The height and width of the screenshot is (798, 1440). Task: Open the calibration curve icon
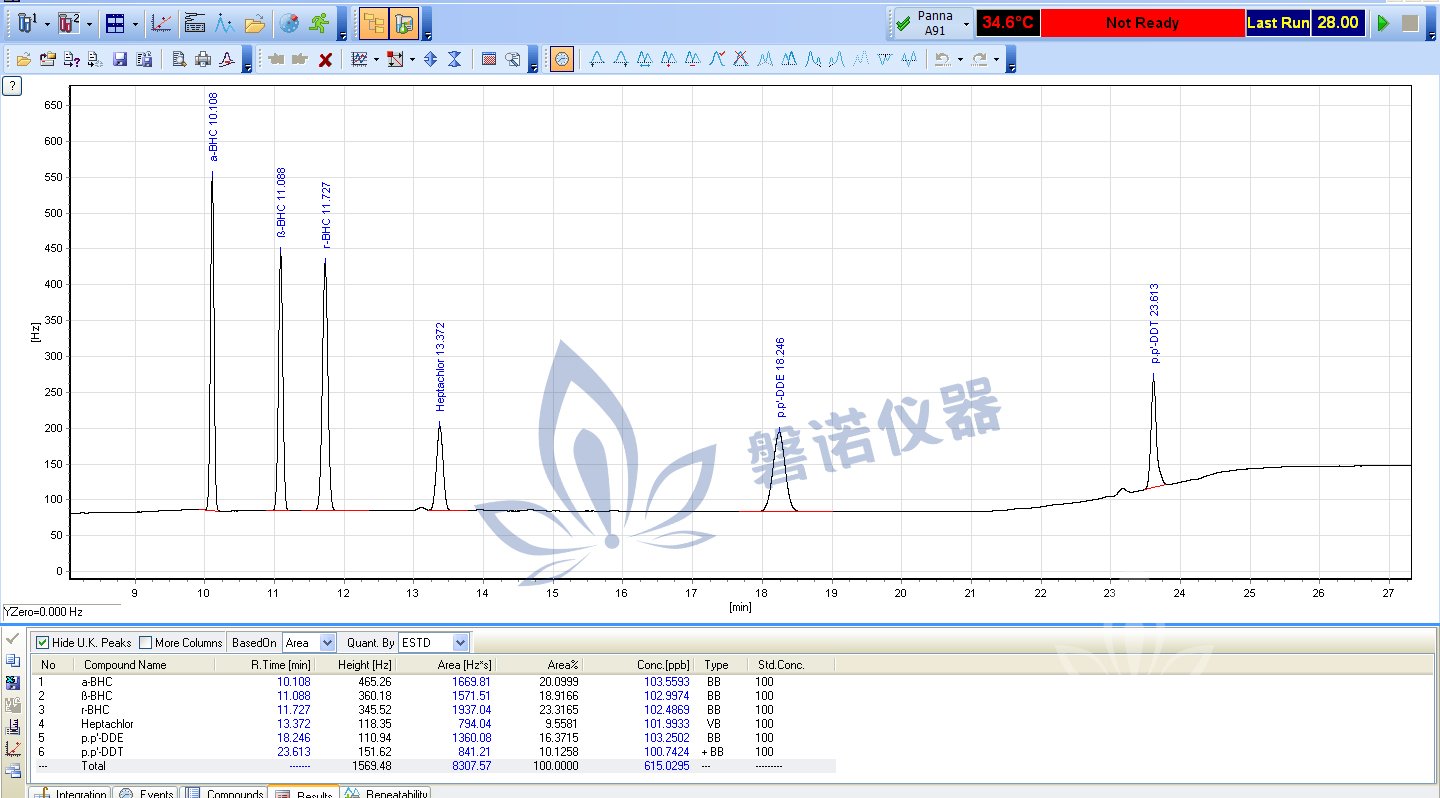pos(161,22)
